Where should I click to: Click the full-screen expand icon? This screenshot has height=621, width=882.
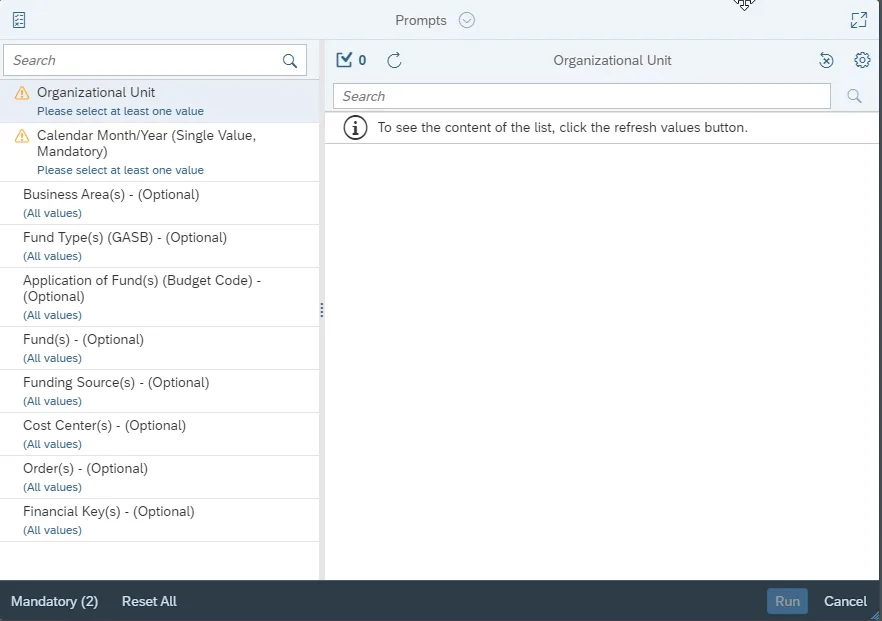click(858, 20)
